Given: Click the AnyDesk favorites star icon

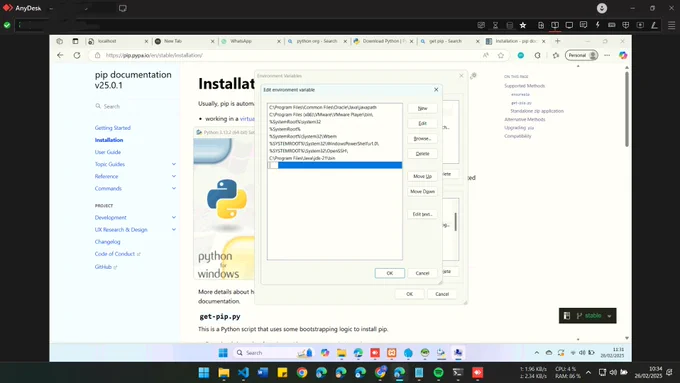Looking at the screenshot, I should (523, 25).
